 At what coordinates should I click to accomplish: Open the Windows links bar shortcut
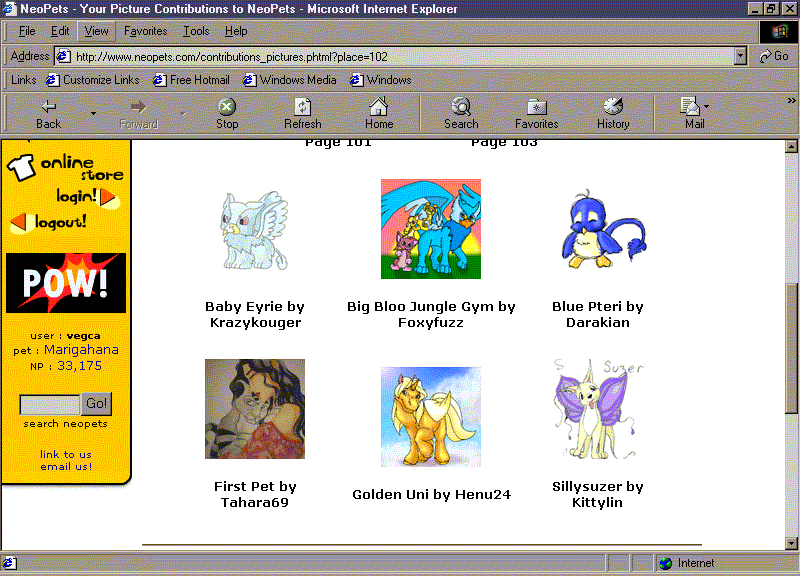381,80
